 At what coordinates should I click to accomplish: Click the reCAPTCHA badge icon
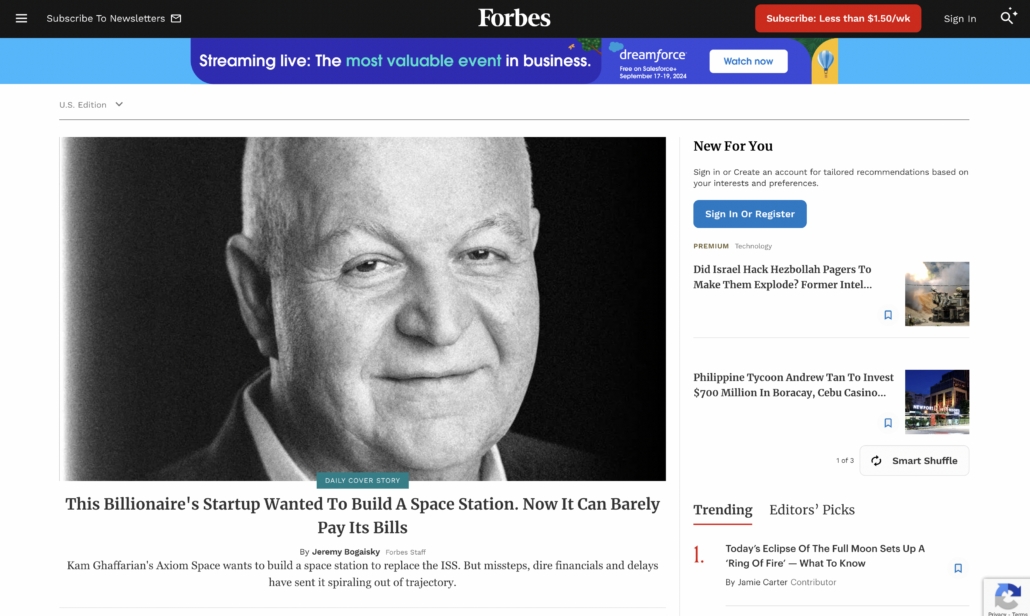tap(1005, 597)
